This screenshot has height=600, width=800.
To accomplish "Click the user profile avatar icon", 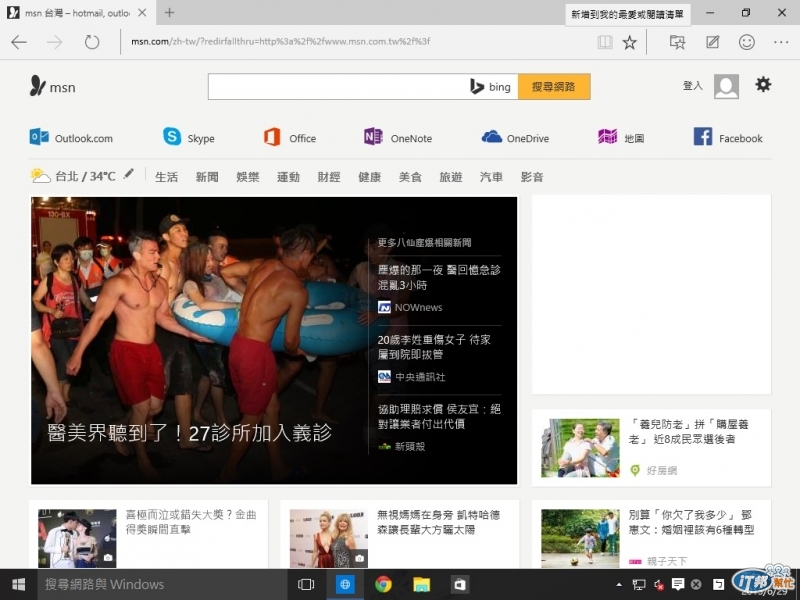I will [726, 86].
